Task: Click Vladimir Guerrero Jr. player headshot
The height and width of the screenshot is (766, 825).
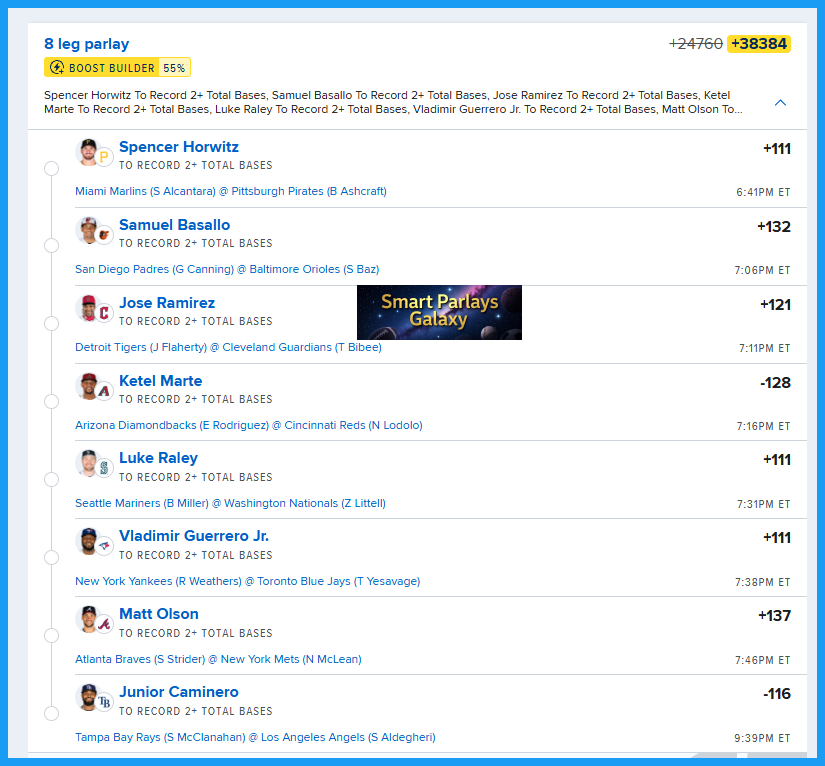Action: pos(88,541)
